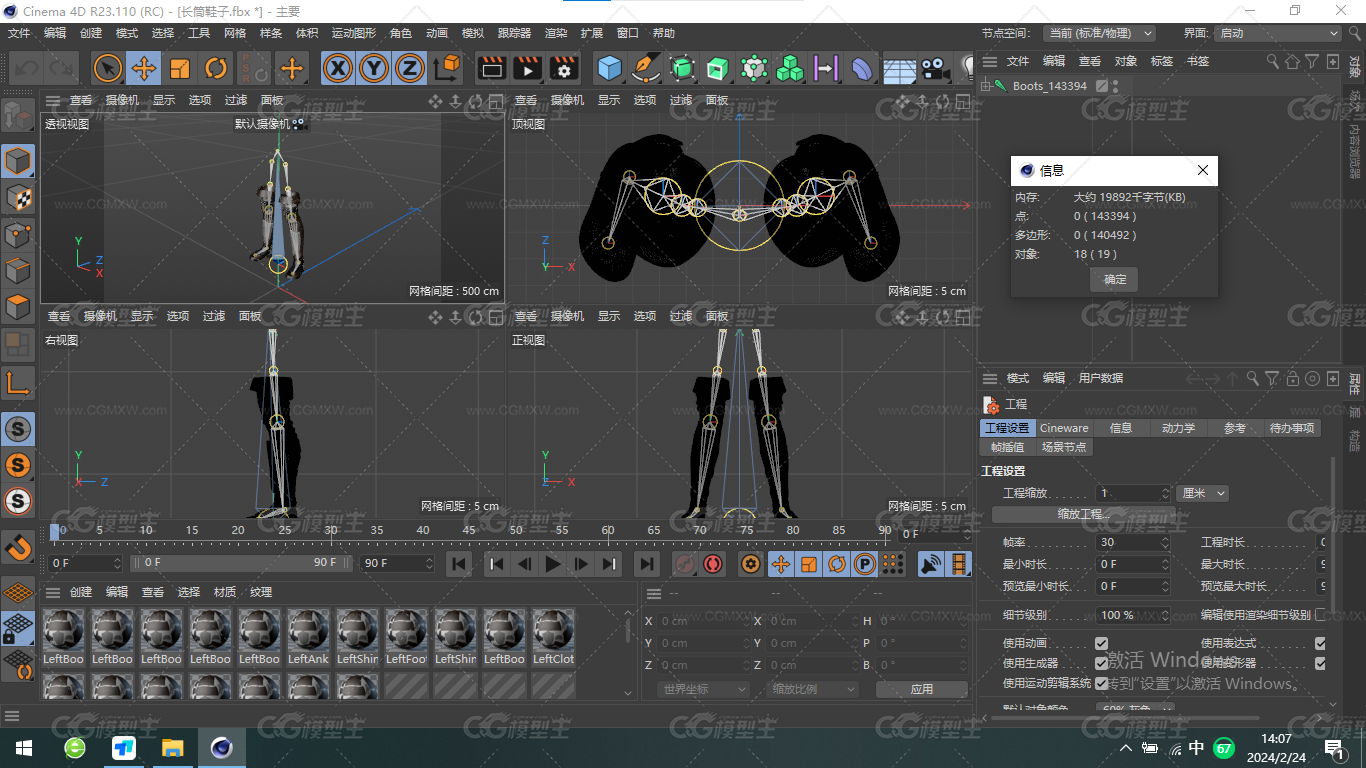
Task: Click frame 45 on the timeline ruler
Action: coord(469,530)
